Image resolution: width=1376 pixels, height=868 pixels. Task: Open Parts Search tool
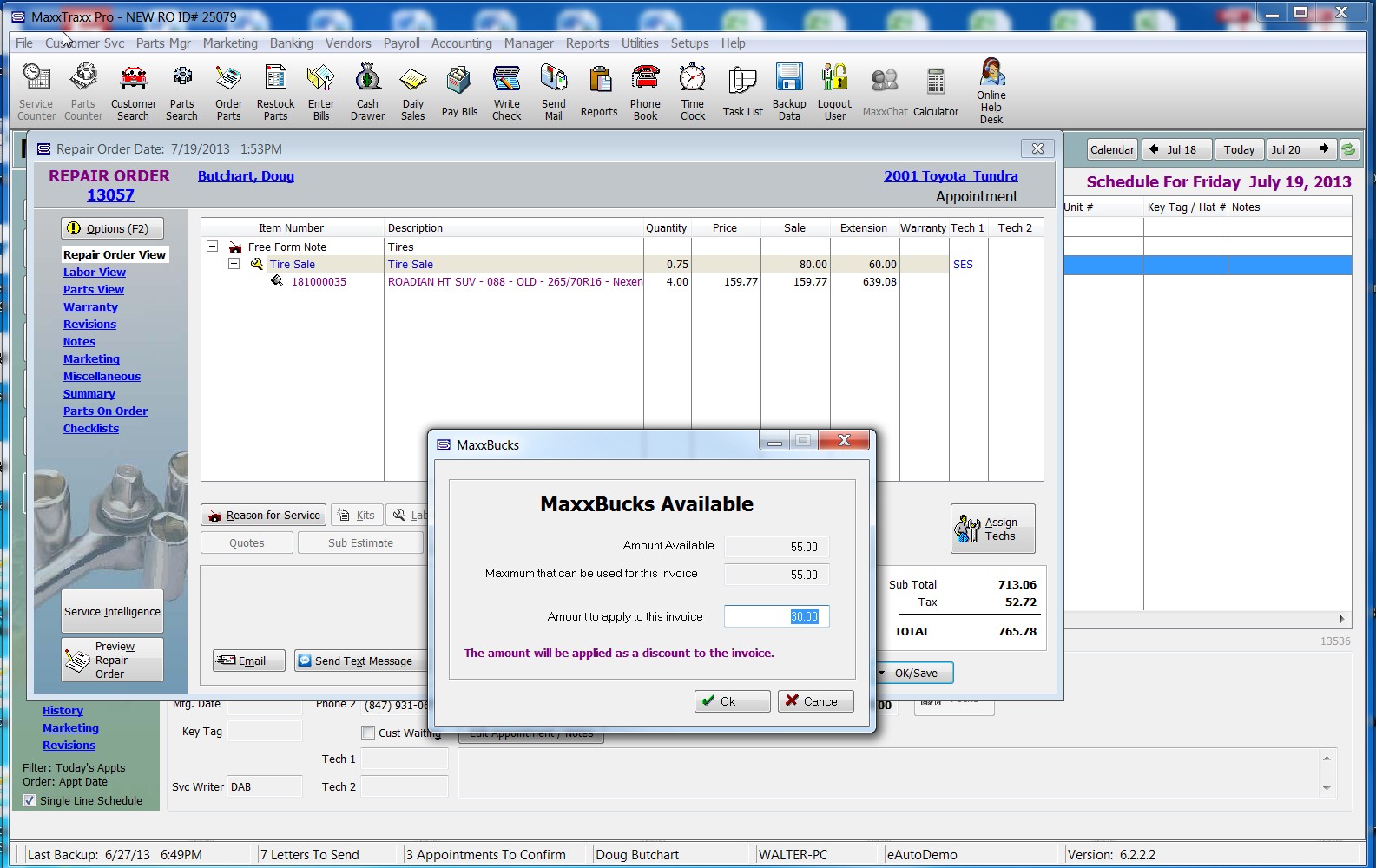[x=181, y=92]
